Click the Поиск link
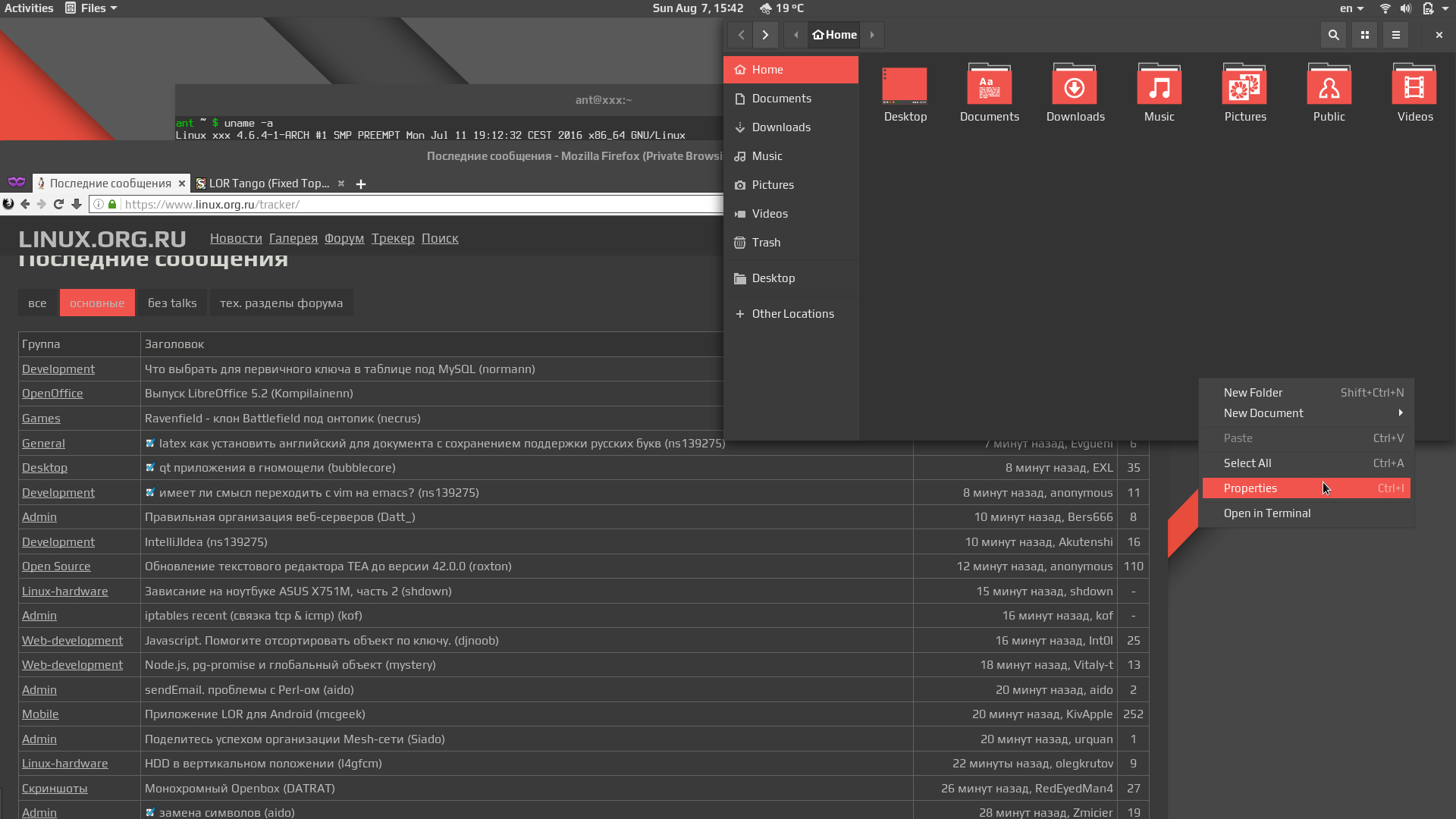The width and height of the screenshot is (1456, 819). [440, 238]
